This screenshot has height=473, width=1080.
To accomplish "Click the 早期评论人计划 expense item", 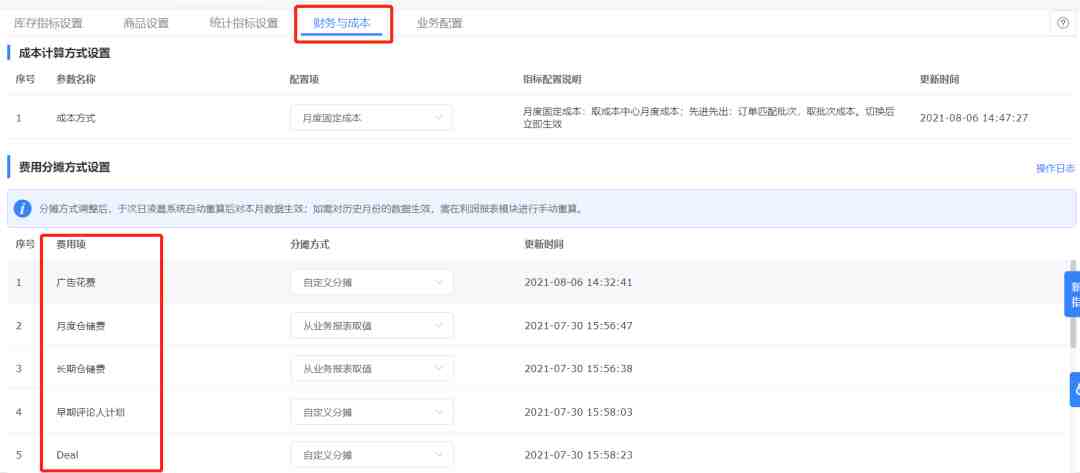I will pos(90,412).
